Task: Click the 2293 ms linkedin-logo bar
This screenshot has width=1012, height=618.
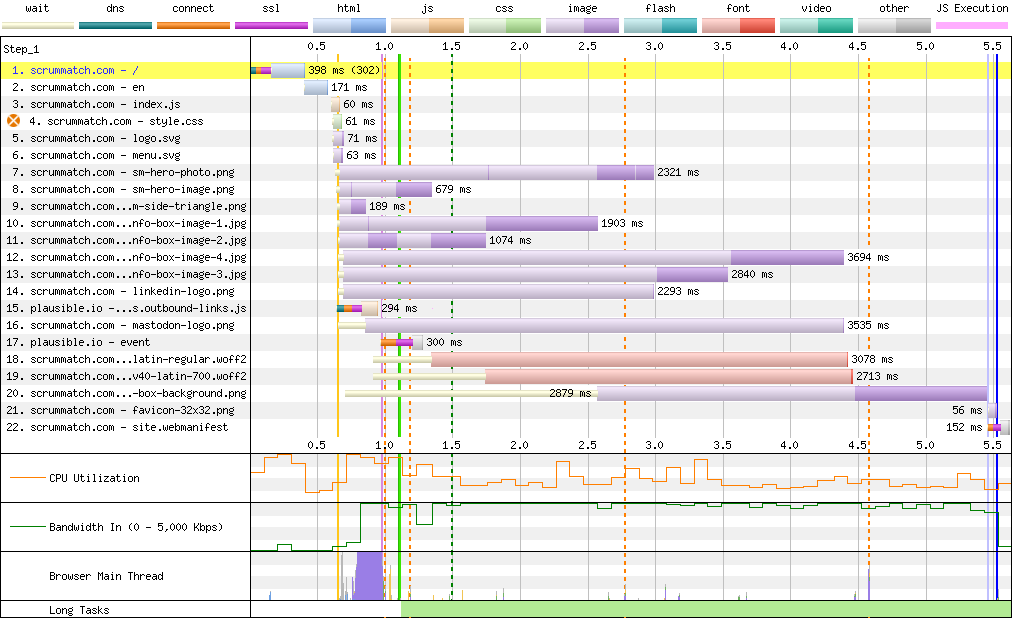Action: [x=498, y=291]
